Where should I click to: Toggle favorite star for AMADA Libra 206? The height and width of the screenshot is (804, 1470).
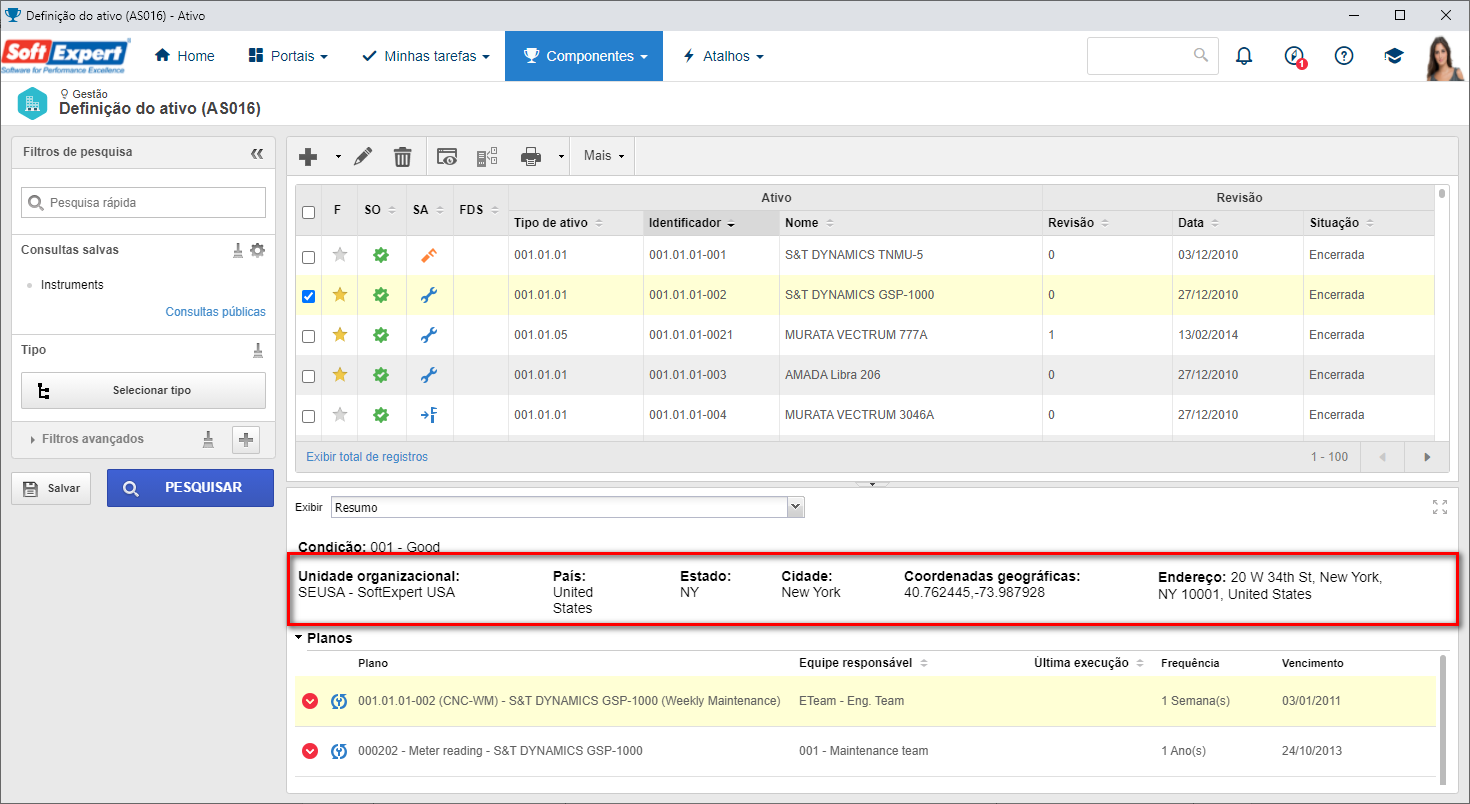pos(340,375)
